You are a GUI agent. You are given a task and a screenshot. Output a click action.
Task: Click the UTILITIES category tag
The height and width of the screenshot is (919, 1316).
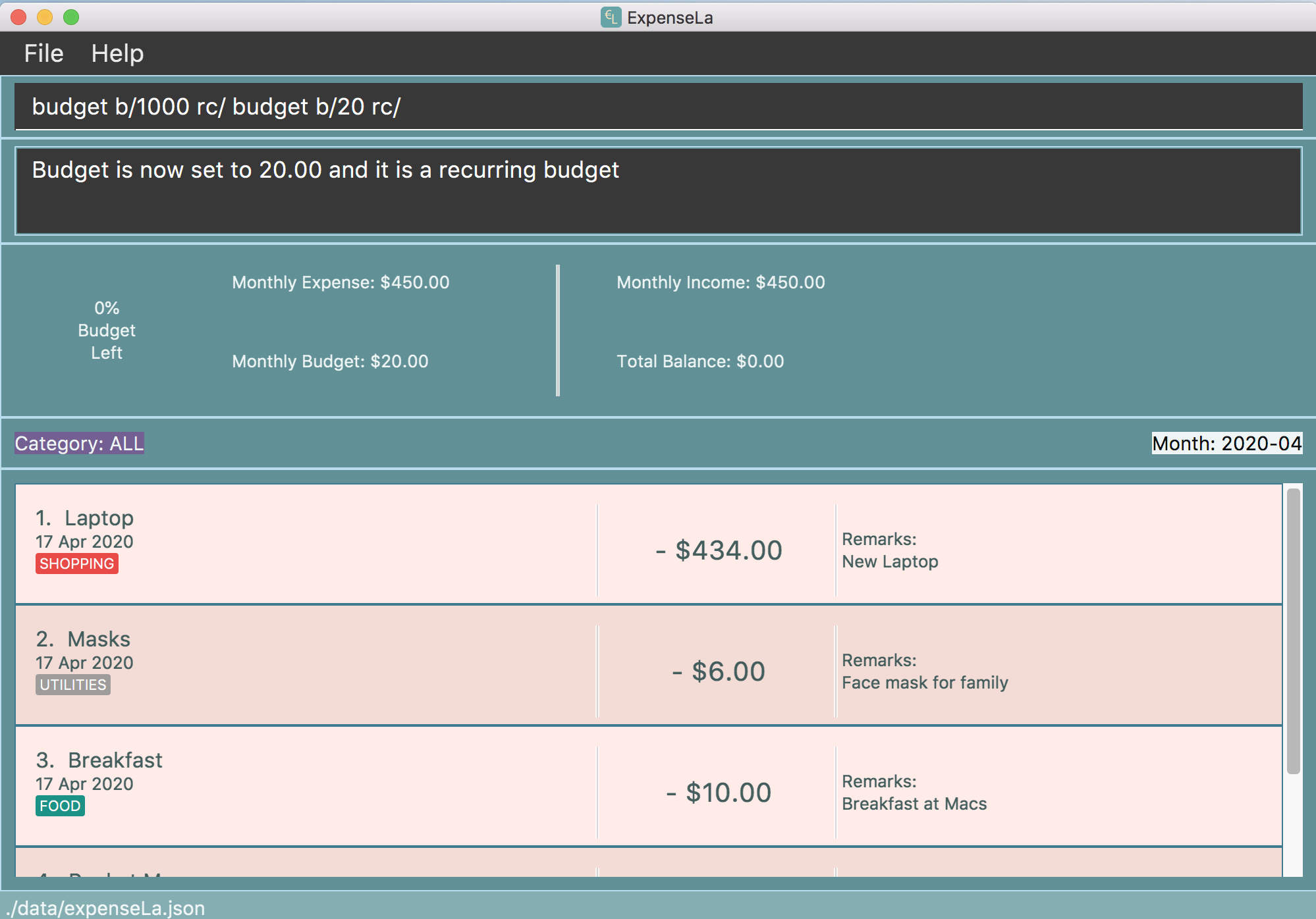click(72, 685)
